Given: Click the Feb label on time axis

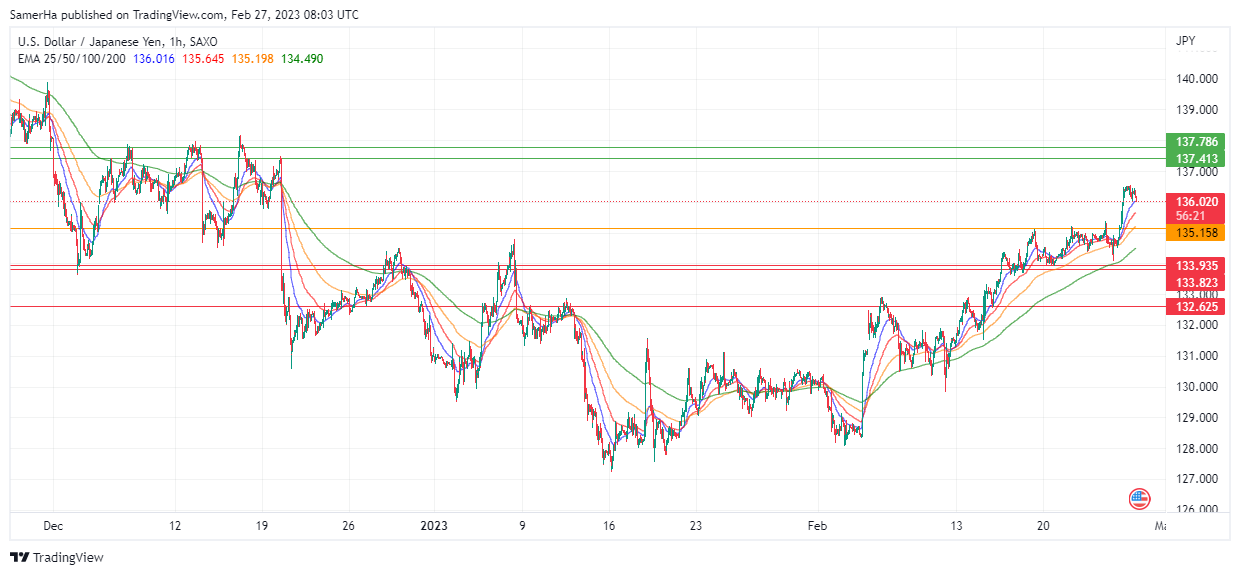Looking at the screenshot, I should click(x=818, y=525).
